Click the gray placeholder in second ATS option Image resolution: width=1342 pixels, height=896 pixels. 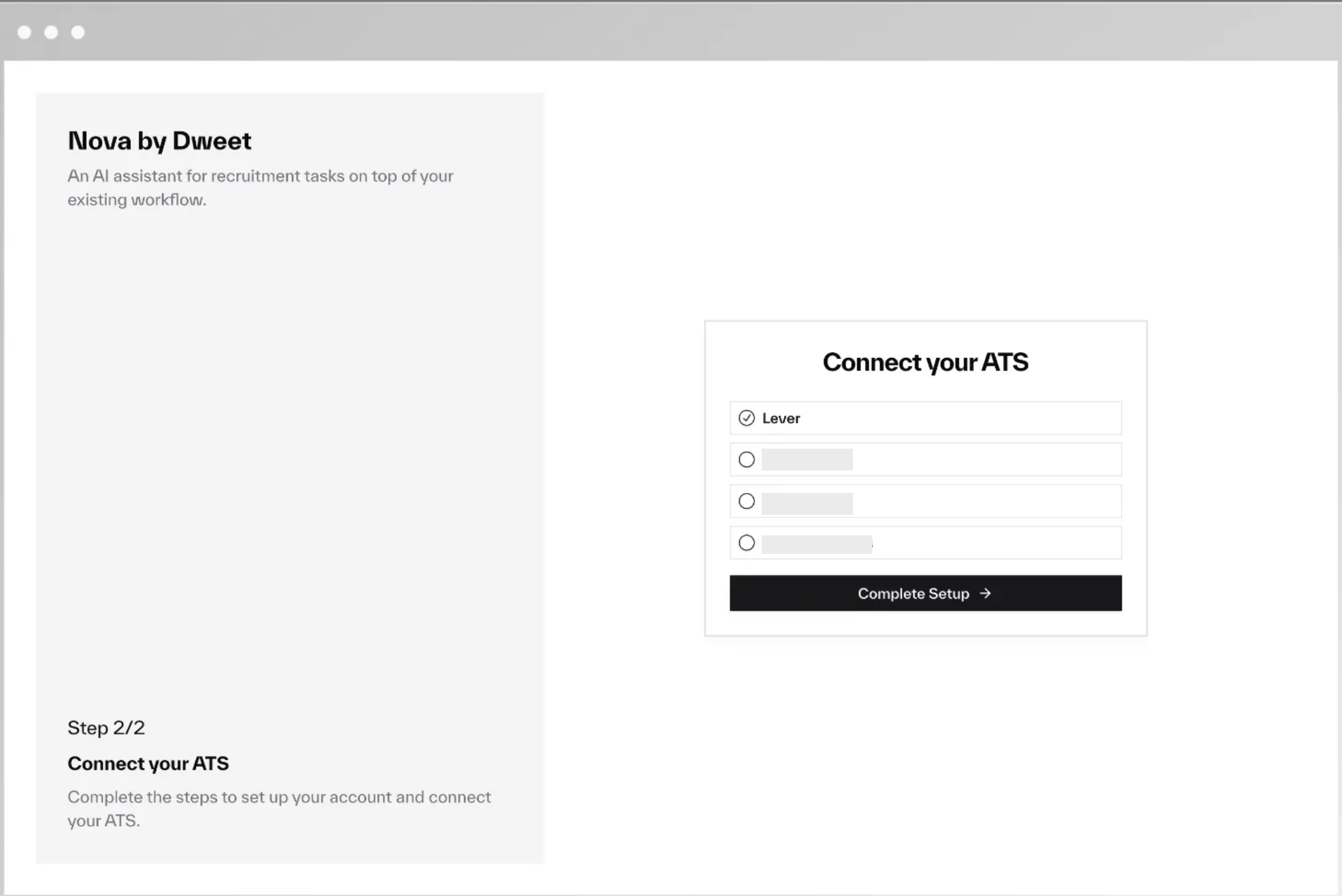(807, 459)
